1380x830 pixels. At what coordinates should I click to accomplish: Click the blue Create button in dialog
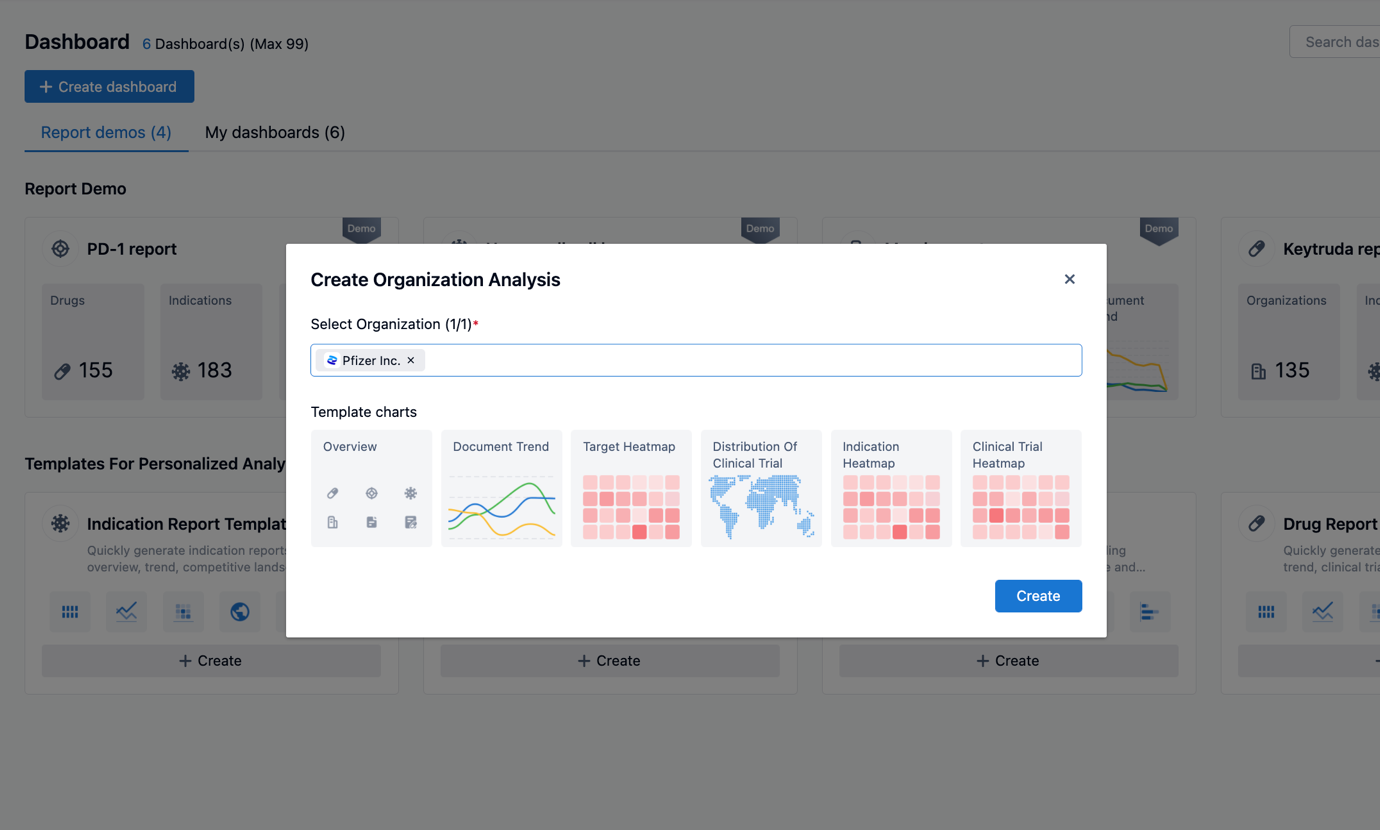[x=1038, y=596]
